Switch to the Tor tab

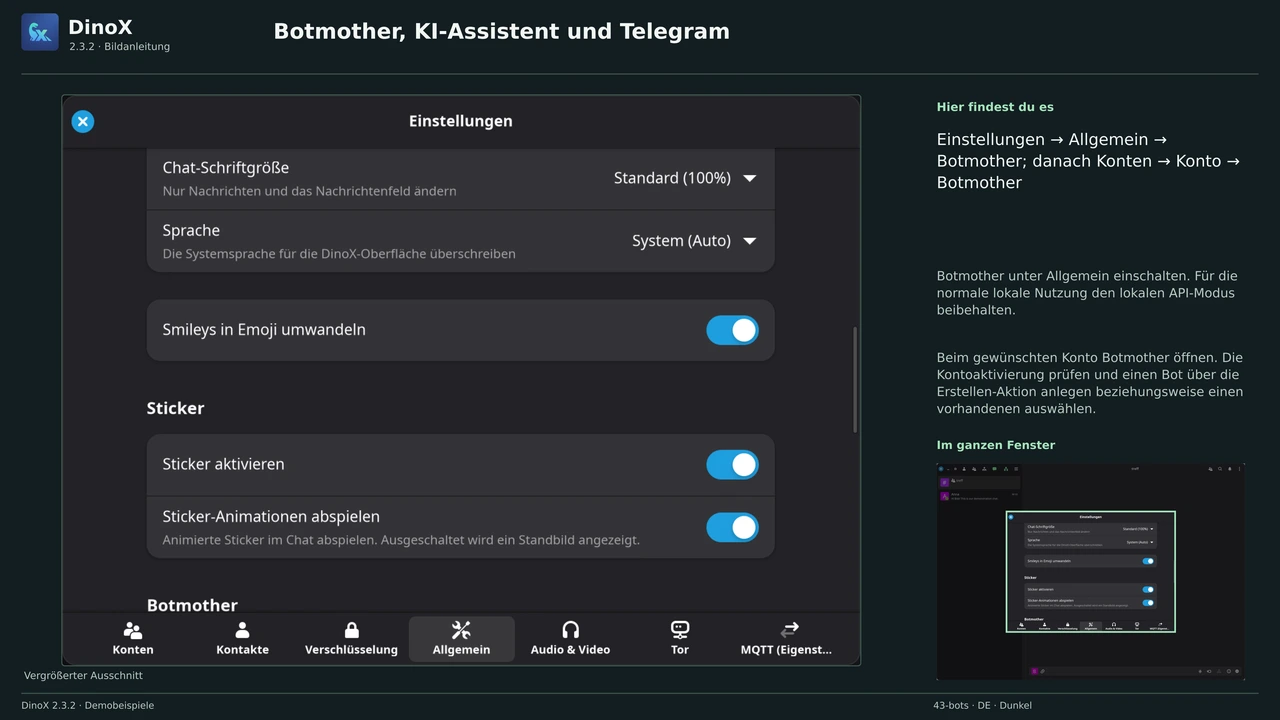click(x=680, y=639)
